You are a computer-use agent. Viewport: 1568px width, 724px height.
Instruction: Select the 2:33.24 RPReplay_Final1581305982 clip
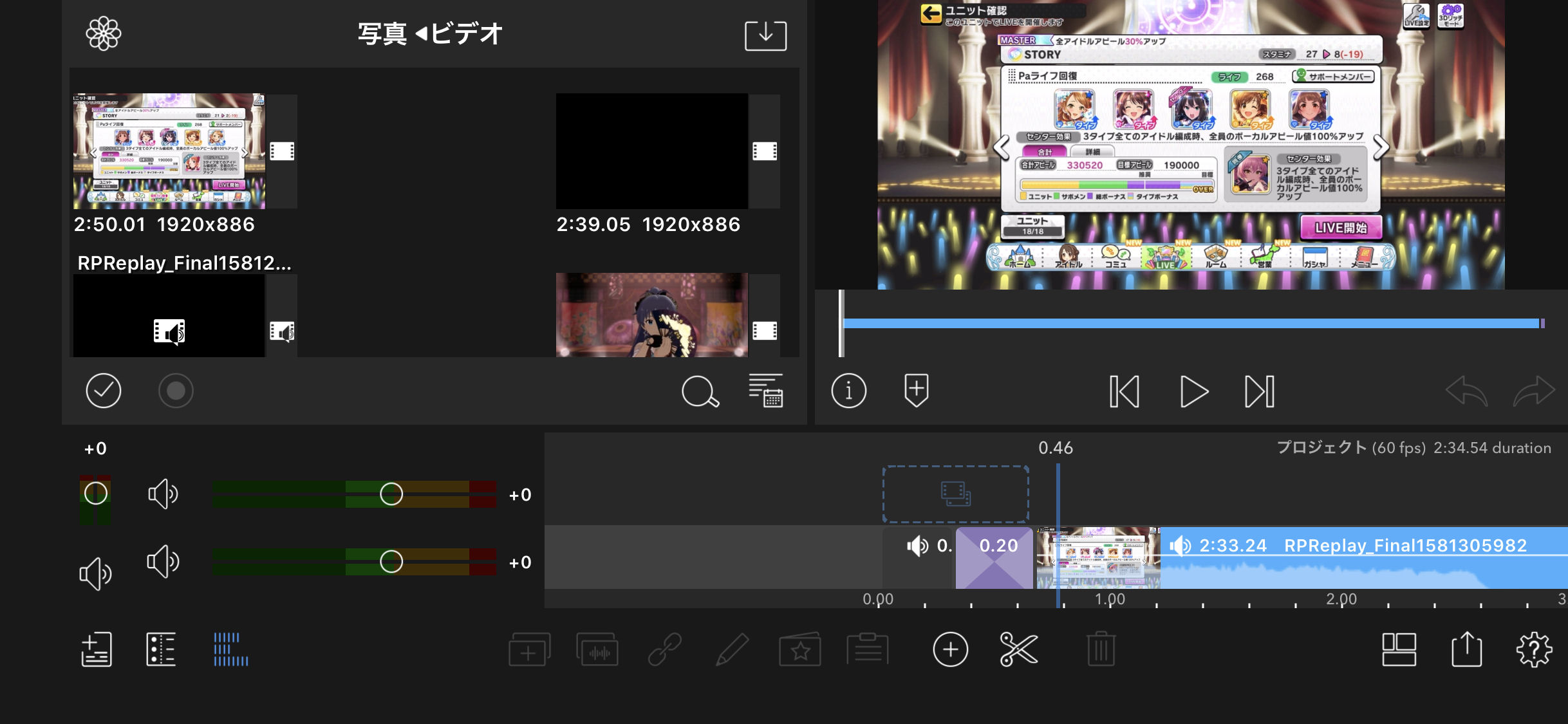pos(1364,557)
